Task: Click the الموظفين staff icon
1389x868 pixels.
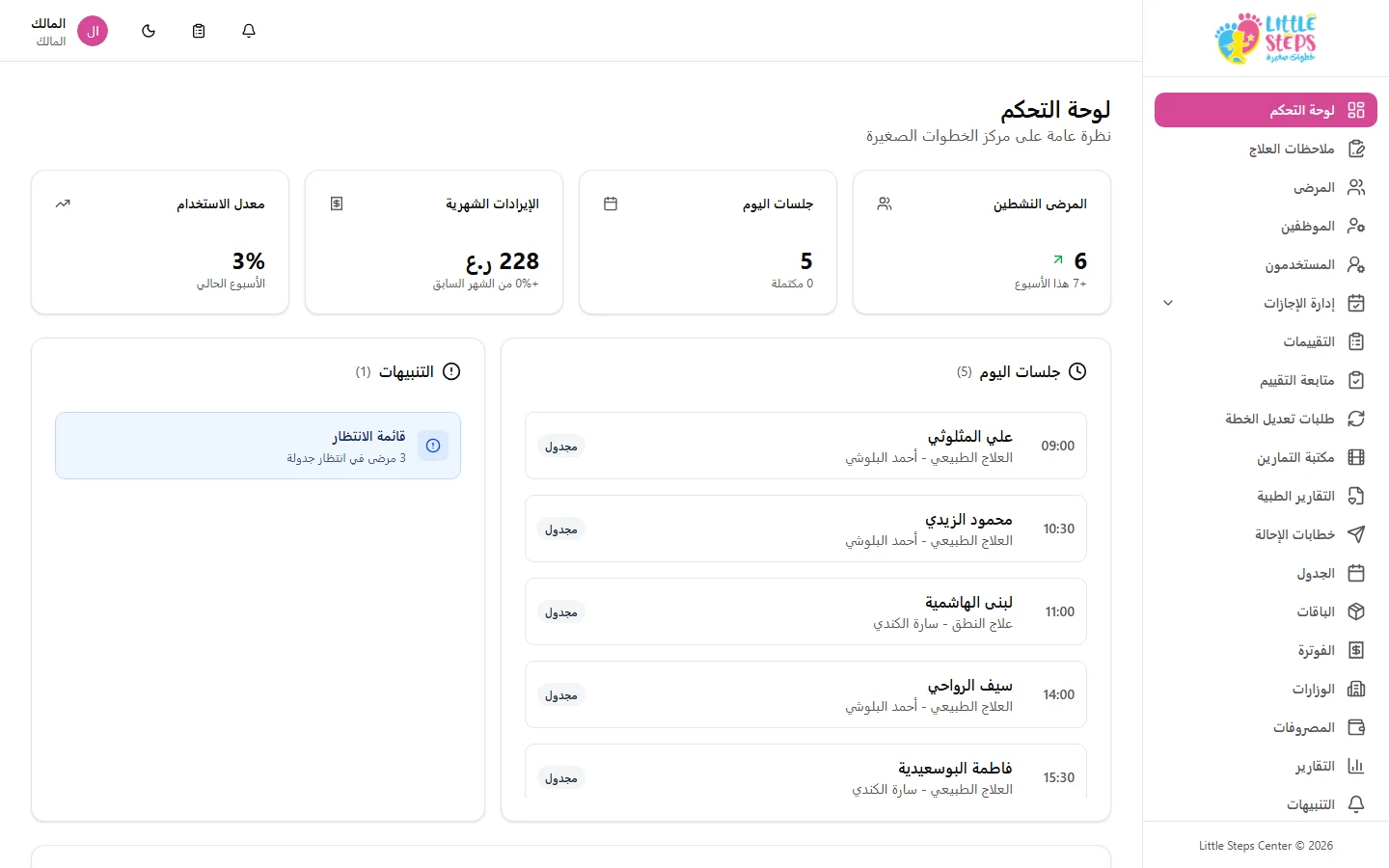Action: [1356, 226]
